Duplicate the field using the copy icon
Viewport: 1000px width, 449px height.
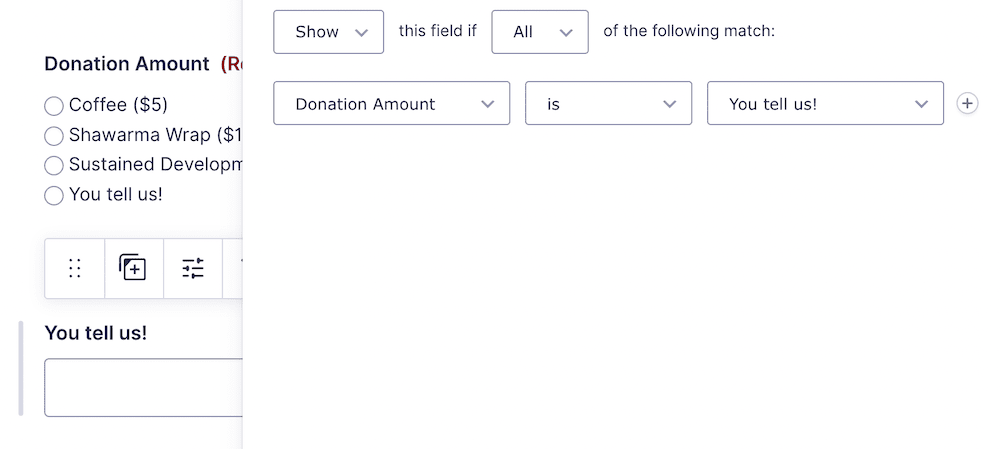[133, 268]
